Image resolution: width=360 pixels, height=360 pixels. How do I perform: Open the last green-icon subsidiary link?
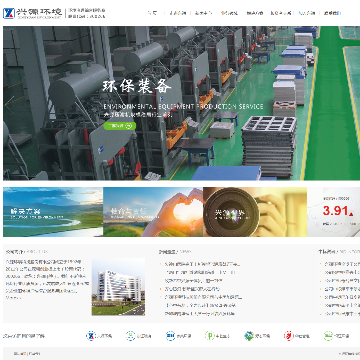(x=336, y=336)
